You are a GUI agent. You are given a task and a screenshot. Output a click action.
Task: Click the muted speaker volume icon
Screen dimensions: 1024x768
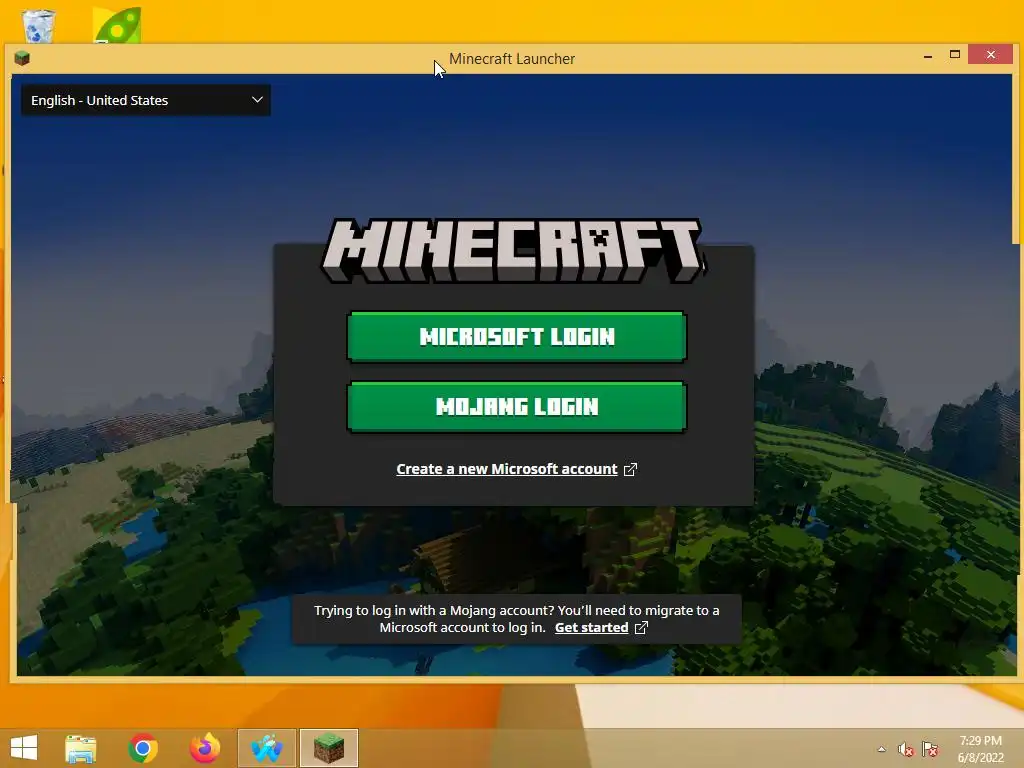[x=905, y=749]
